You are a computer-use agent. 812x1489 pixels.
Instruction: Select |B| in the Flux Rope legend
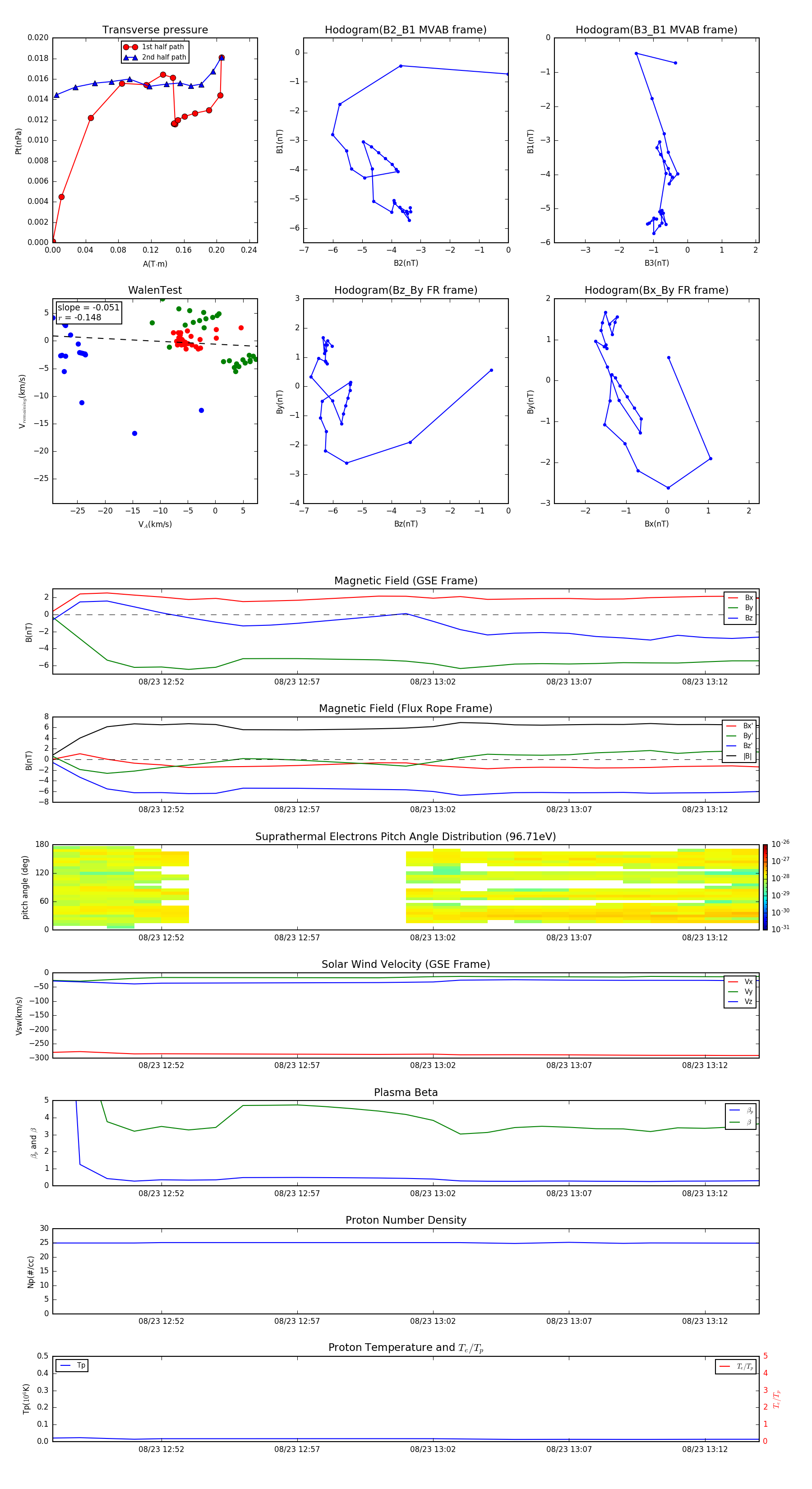click(x=740, y=756)
